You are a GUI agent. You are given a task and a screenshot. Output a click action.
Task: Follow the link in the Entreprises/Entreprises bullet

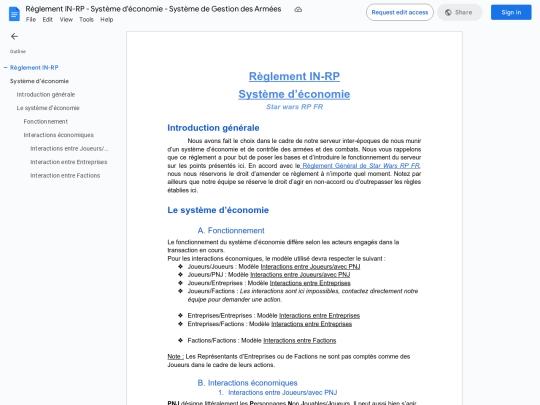[x=319, y=315]
